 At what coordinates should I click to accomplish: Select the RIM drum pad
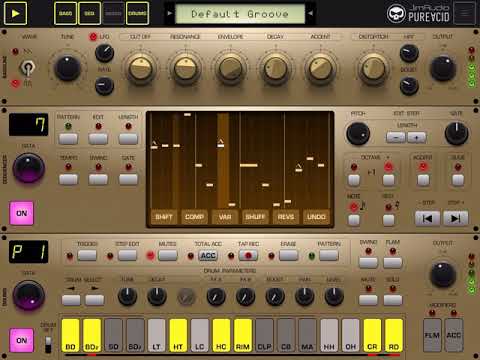pos(243,335)
